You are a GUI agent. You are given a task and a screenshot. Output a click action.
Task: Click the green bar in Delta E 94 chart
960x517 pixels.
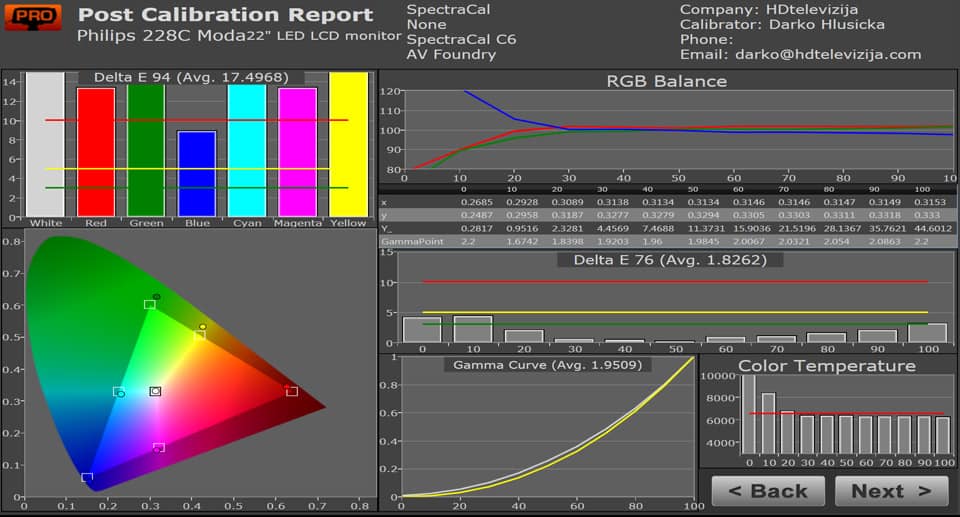click(x=146, y=151)
